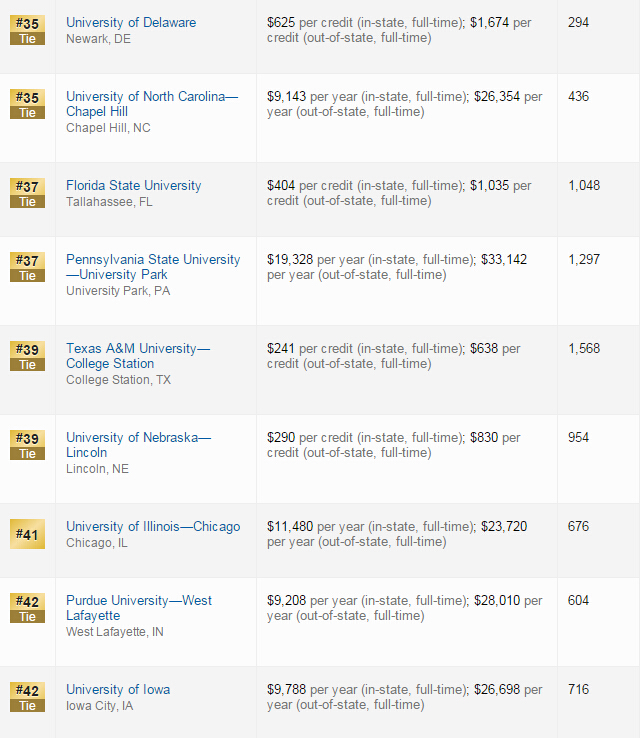Click the #41 rank badge
Viewport: 640px width, 738px height.
[27, 534]
